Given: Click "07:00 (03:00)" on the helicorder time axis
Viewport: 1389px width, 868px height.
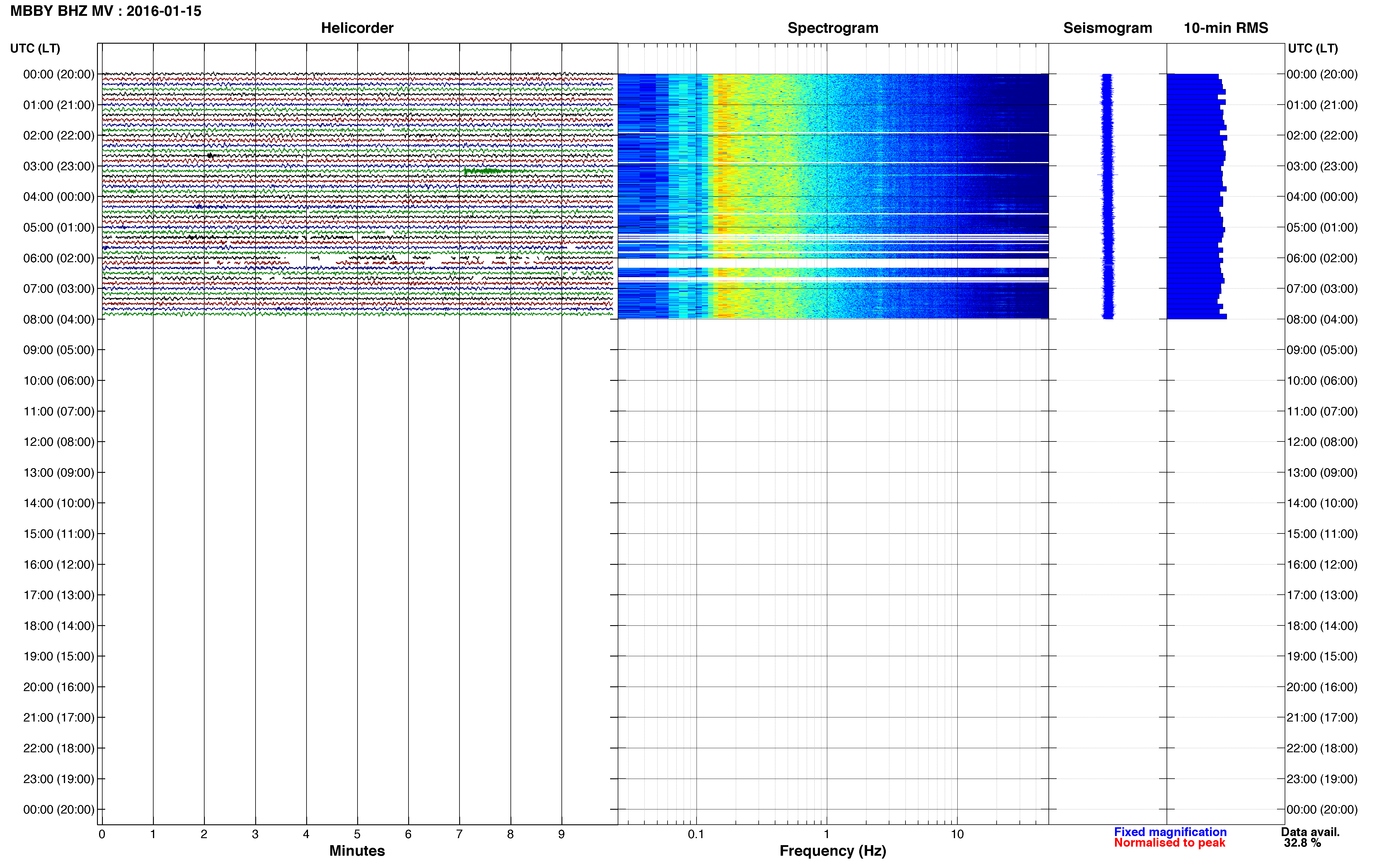Looking at the screenshot, I should pyautogui.click(x=59, y=288).
